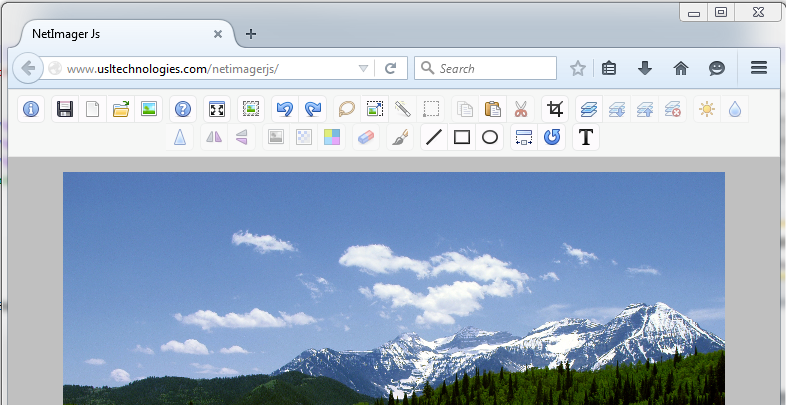The image size is (786, 405).
Task: Click the grayscale image icon
Action: click(x=276, y=137)
